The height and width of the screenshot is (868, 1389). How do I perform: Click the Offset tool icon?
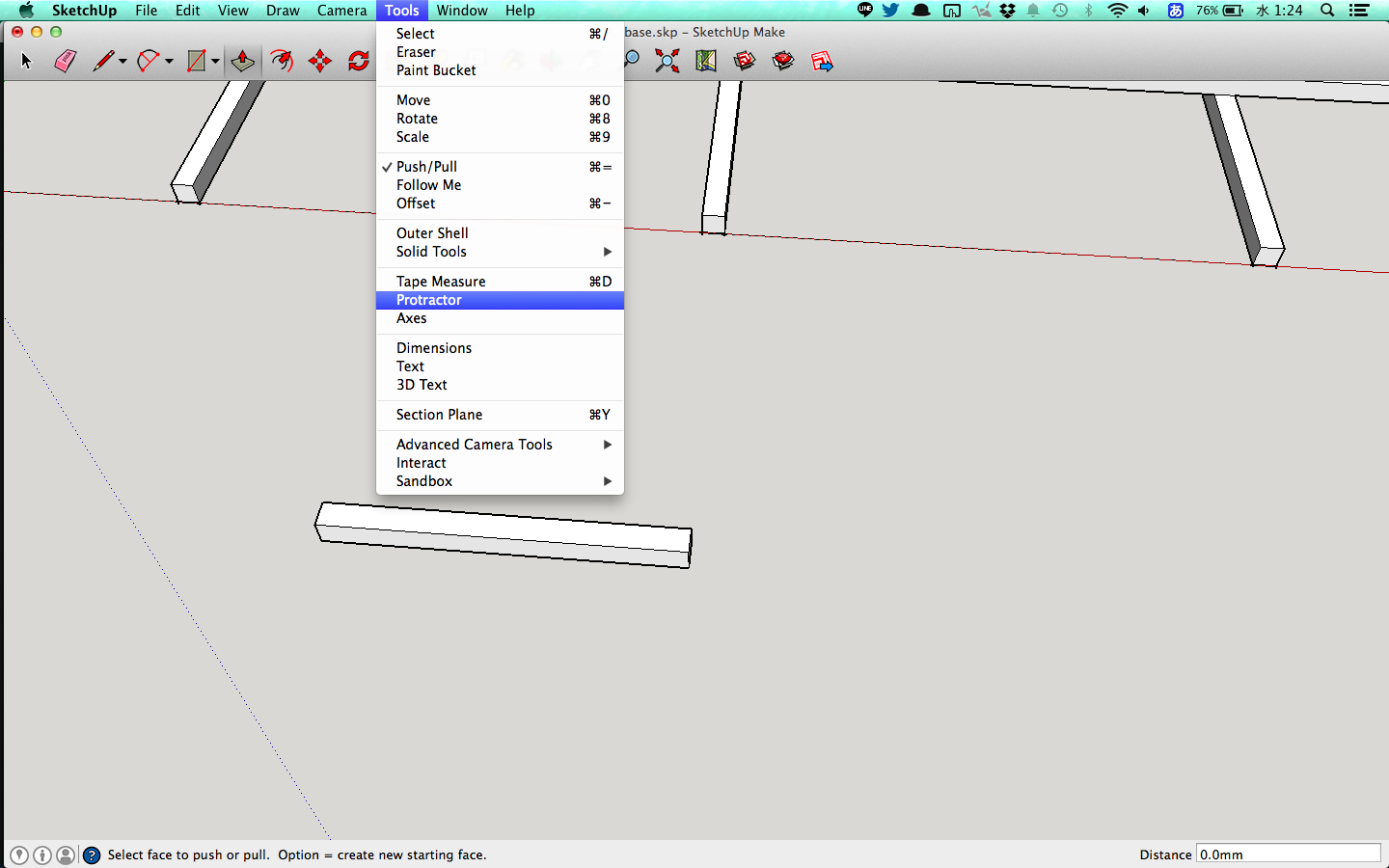pos(281,62)
